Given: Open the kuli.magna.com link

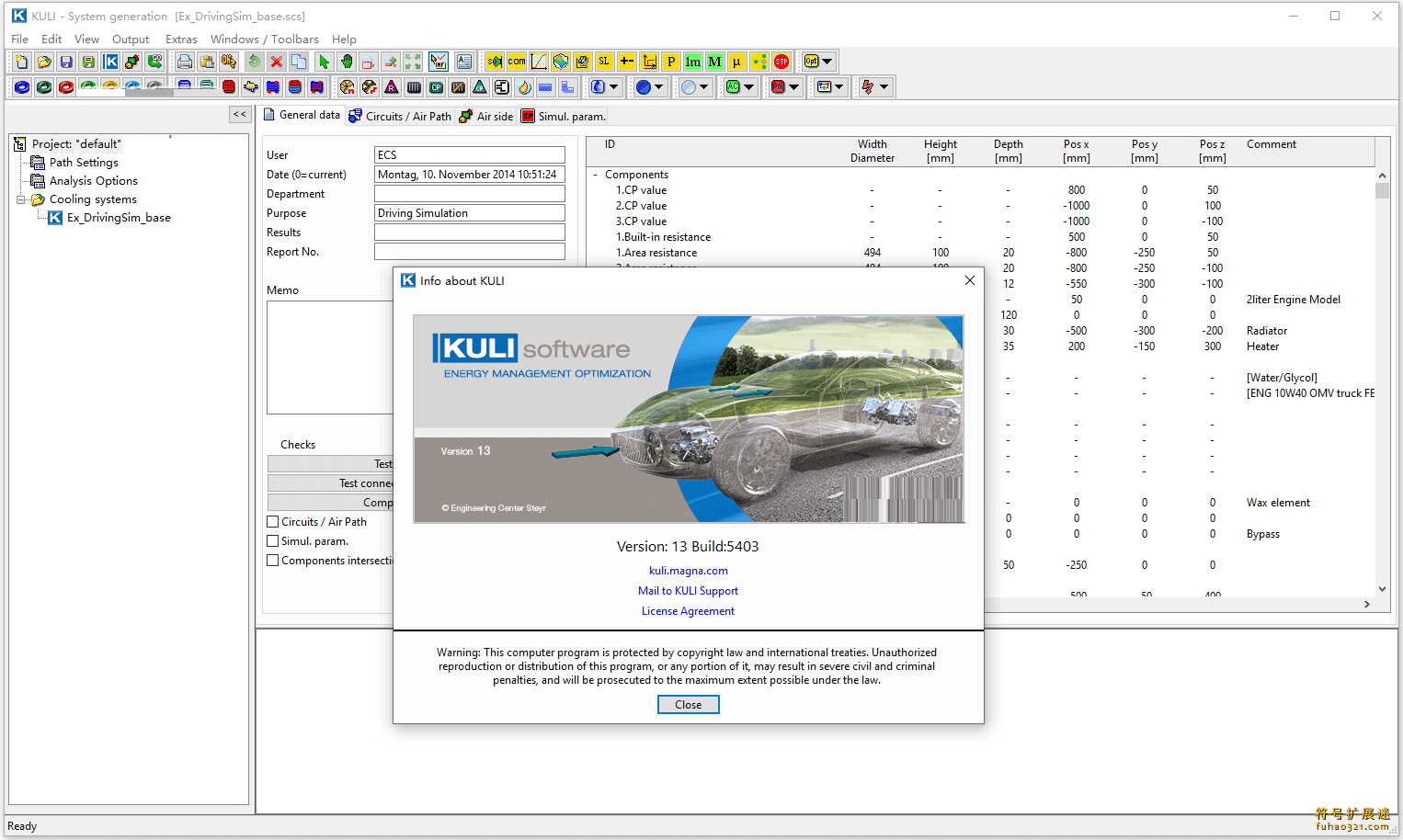Looking at the screenshot, I should pos(689,571).
